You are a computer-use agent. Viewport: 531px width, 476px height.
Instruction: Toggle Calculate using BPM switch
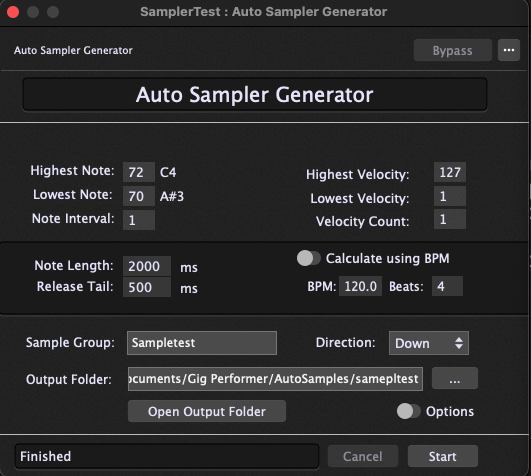point(309,258)
